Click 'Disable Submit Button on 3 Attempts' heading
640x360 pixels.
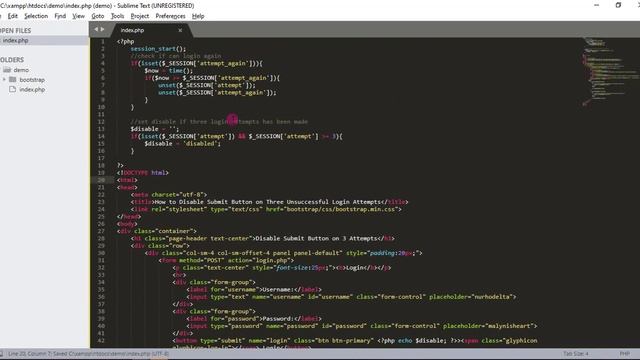tap(315, 238)
